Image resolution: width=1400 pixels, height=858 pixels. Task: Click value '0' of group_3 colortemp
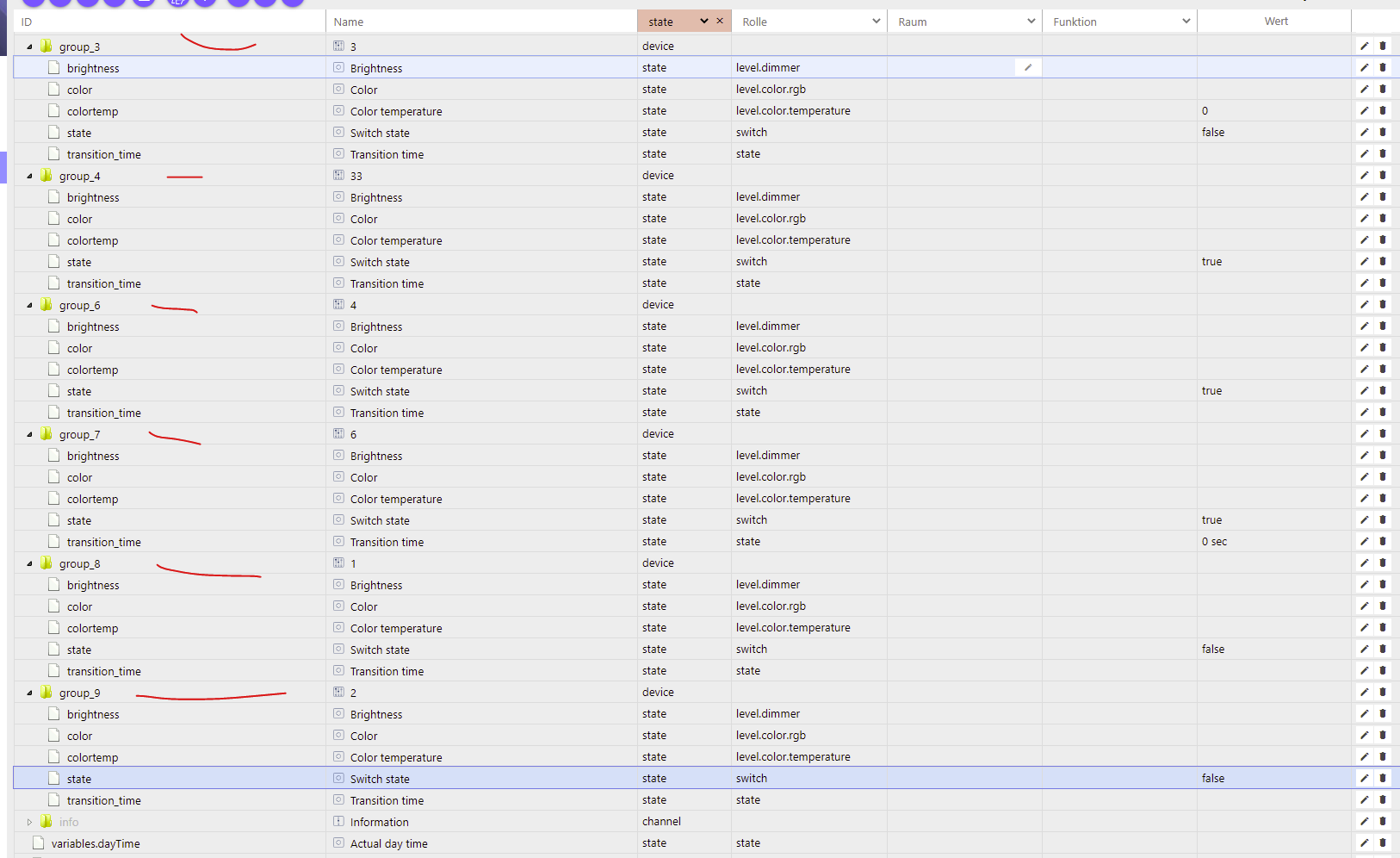pyautogui.click(x=1205, y=110)
